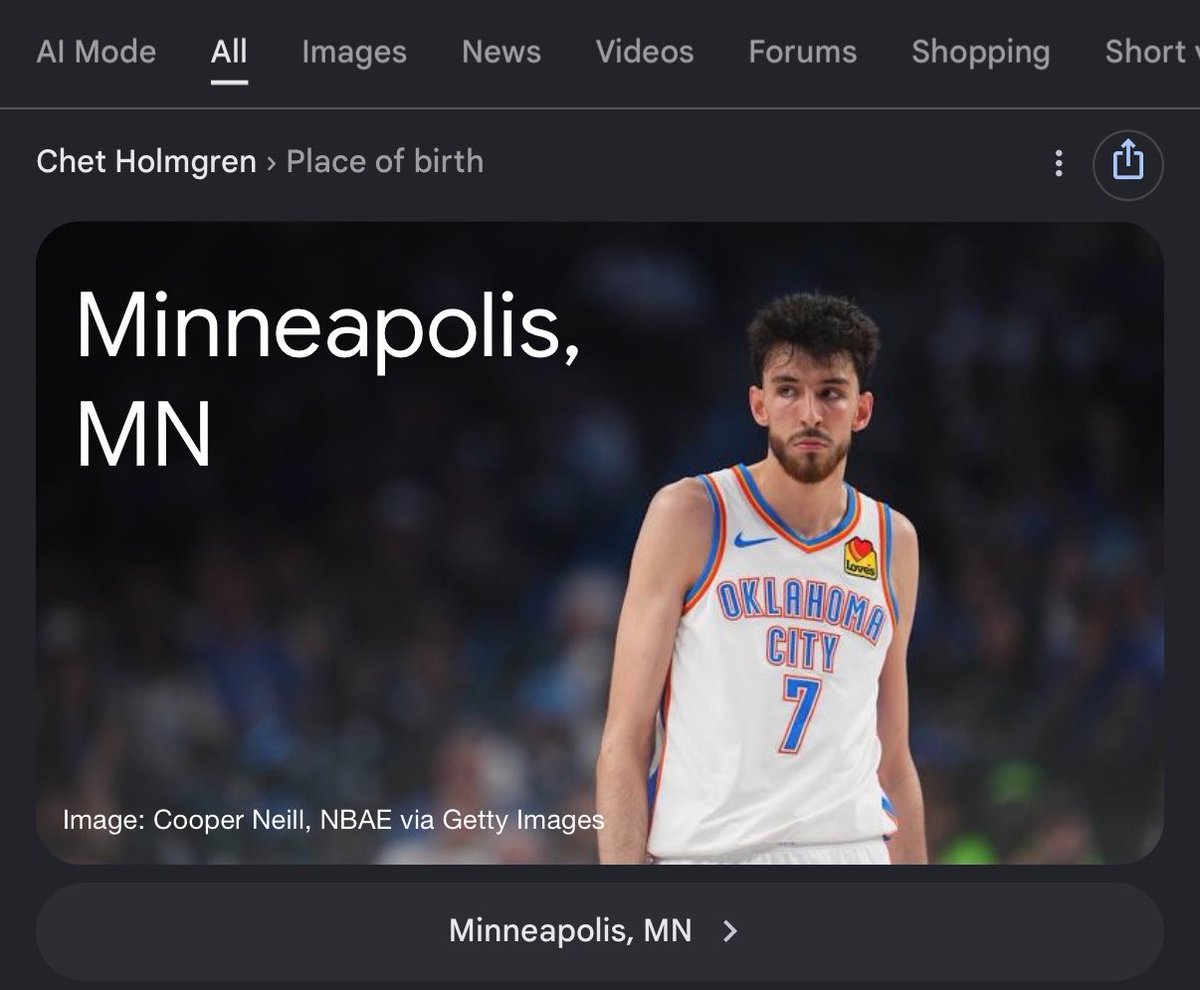Screen dimensions: 1200x990
Task: Click the large Minneapolis, MN answer text
Action: click(x=328, y=381)
